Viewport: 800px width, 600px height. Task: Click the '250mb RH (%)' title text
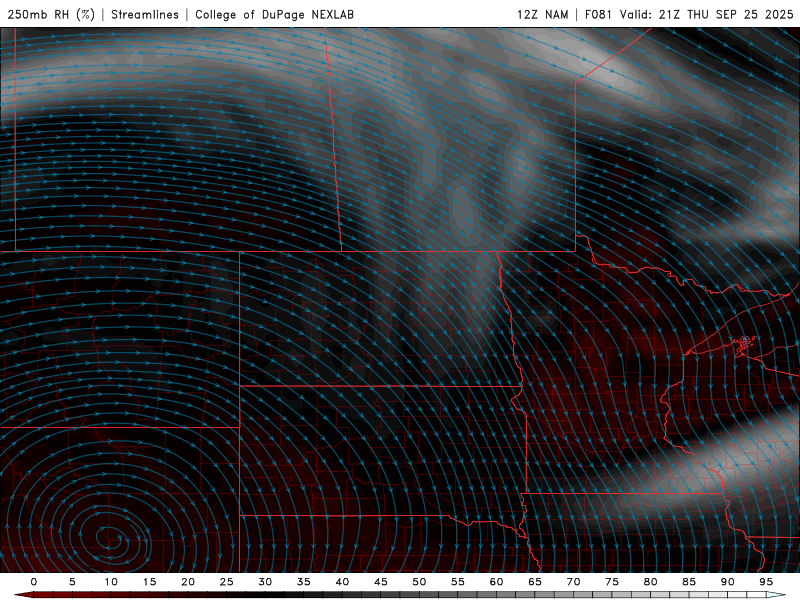(x=51, y=14)
